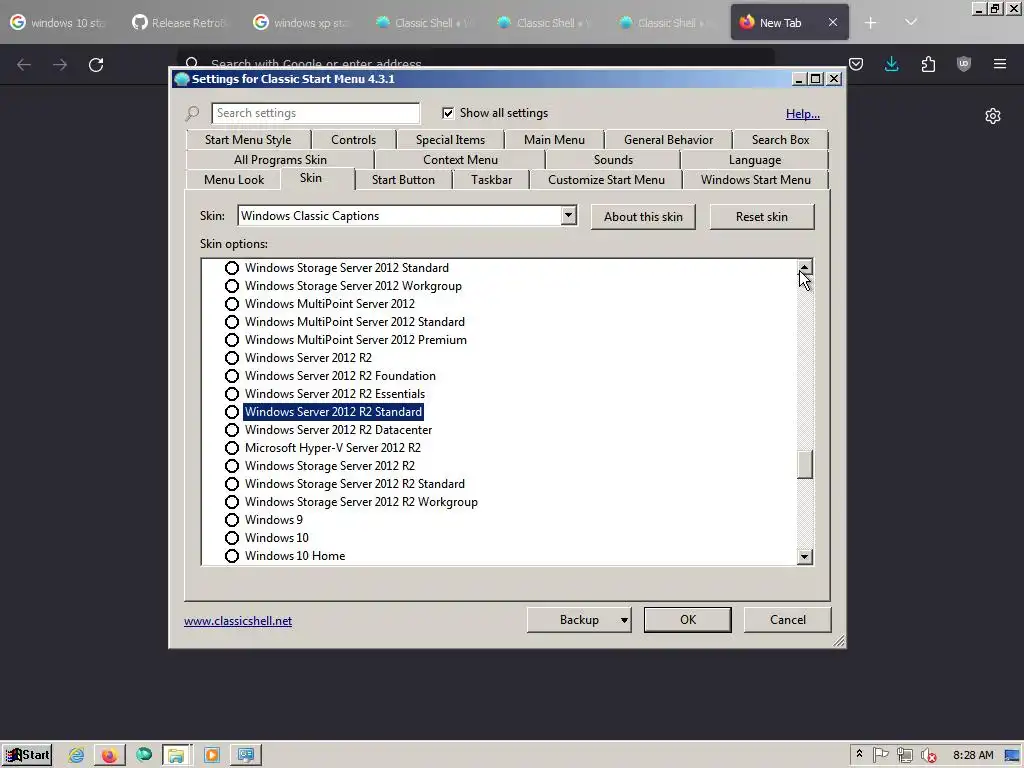Click About this skin button
The height and width of the screenshot is (768, 1024).
(x=643, y=217)
